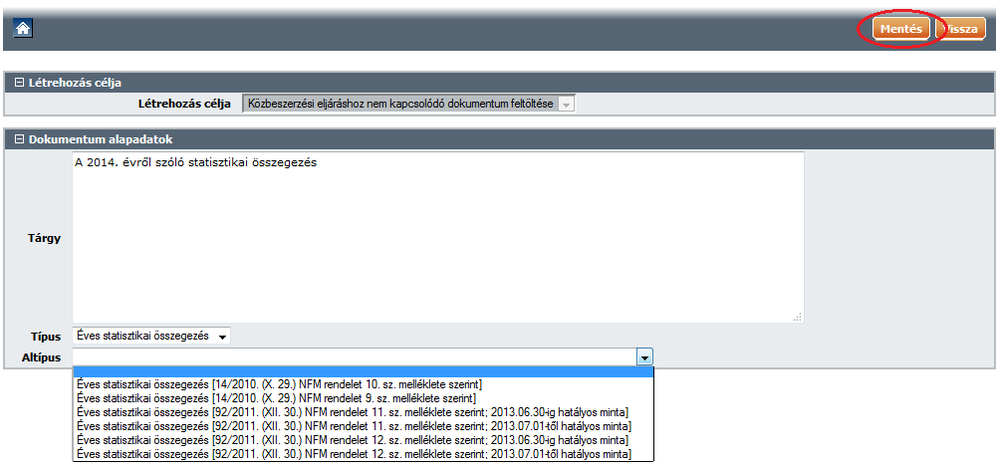This screenshot has width=1000, height=468.
Task: Click the Altípus dropdown arrow button
Action: (x=645, y=356)
